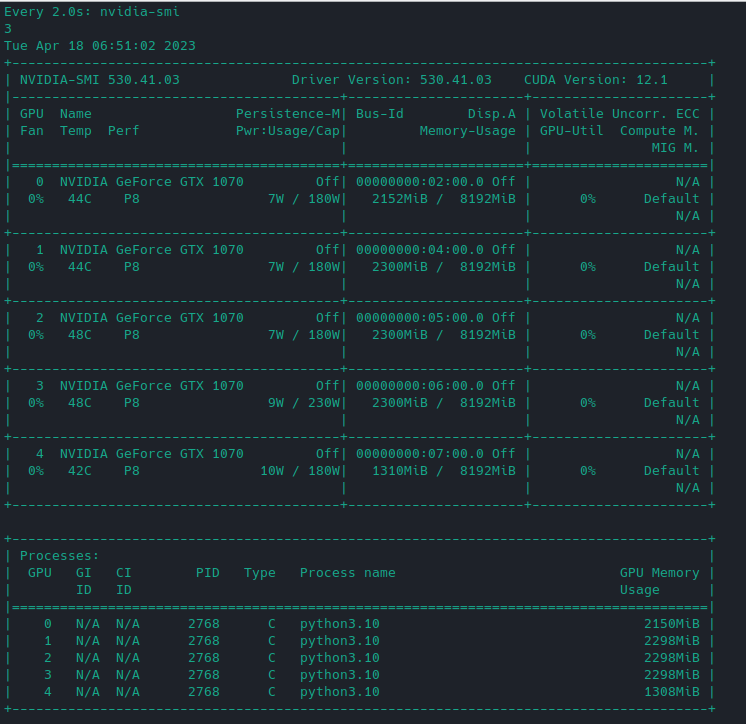Screen dimensions: 746x724
Task: Click the 'Disp.A' column header
Action: tap(492, 114)
